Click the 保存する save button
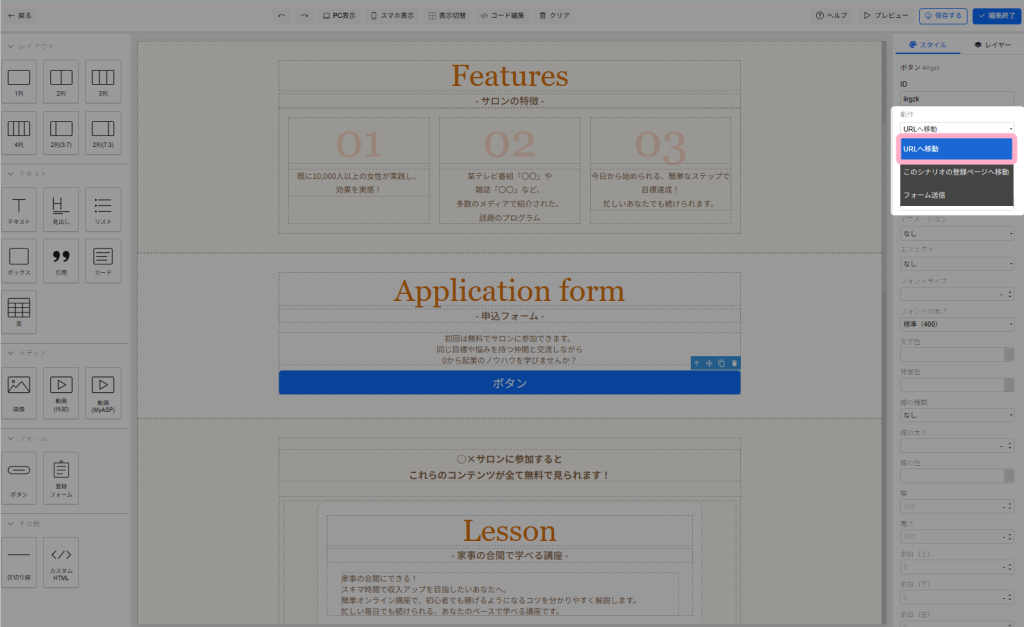 [x=941, y=16]
